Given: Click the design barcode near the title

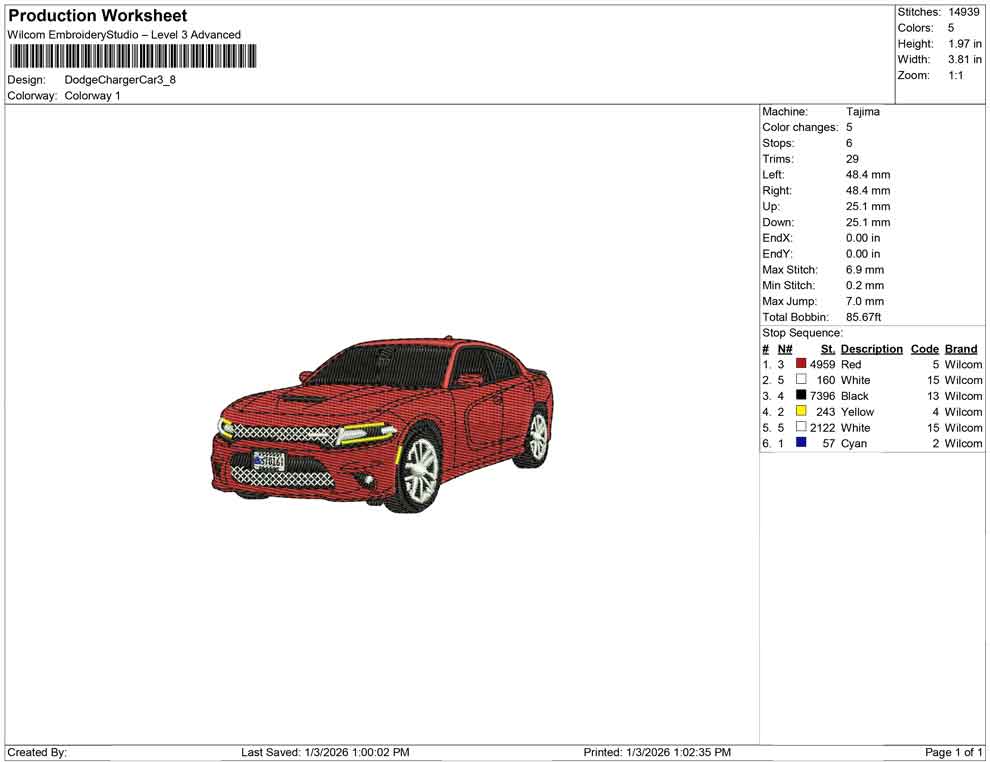Looking at the screenshot, I should pyautogui.click(x=133, y=57).
